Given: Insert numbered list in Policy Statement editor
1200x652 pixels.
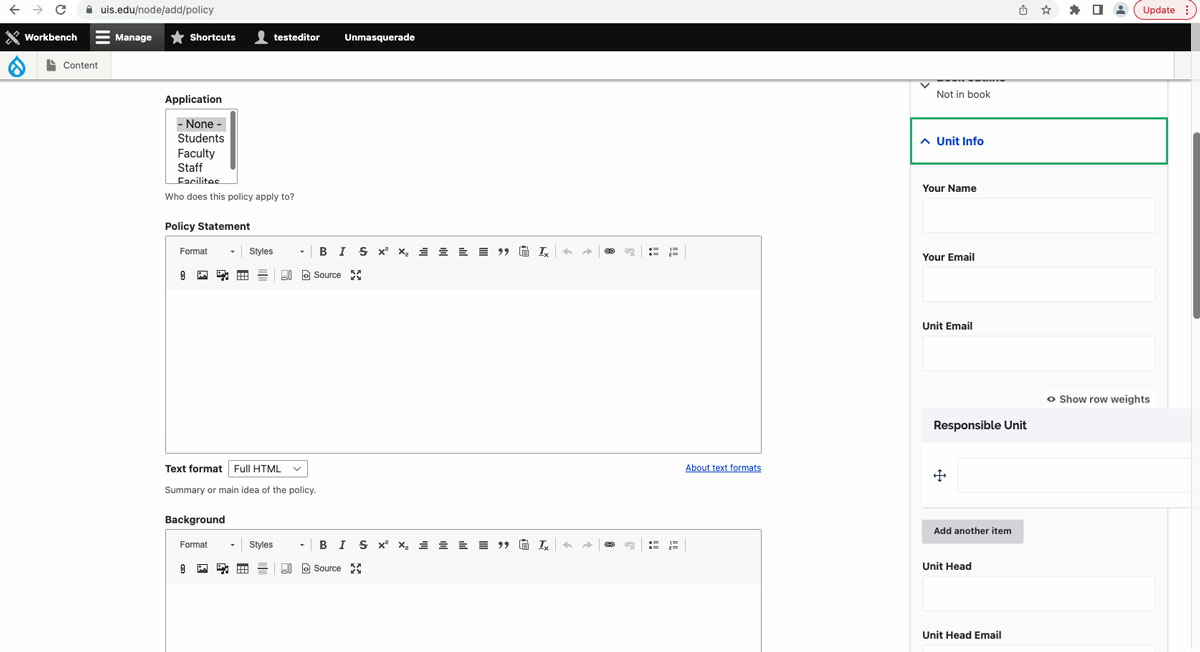Looking at the screenshot, I should [x=673, y=252].
